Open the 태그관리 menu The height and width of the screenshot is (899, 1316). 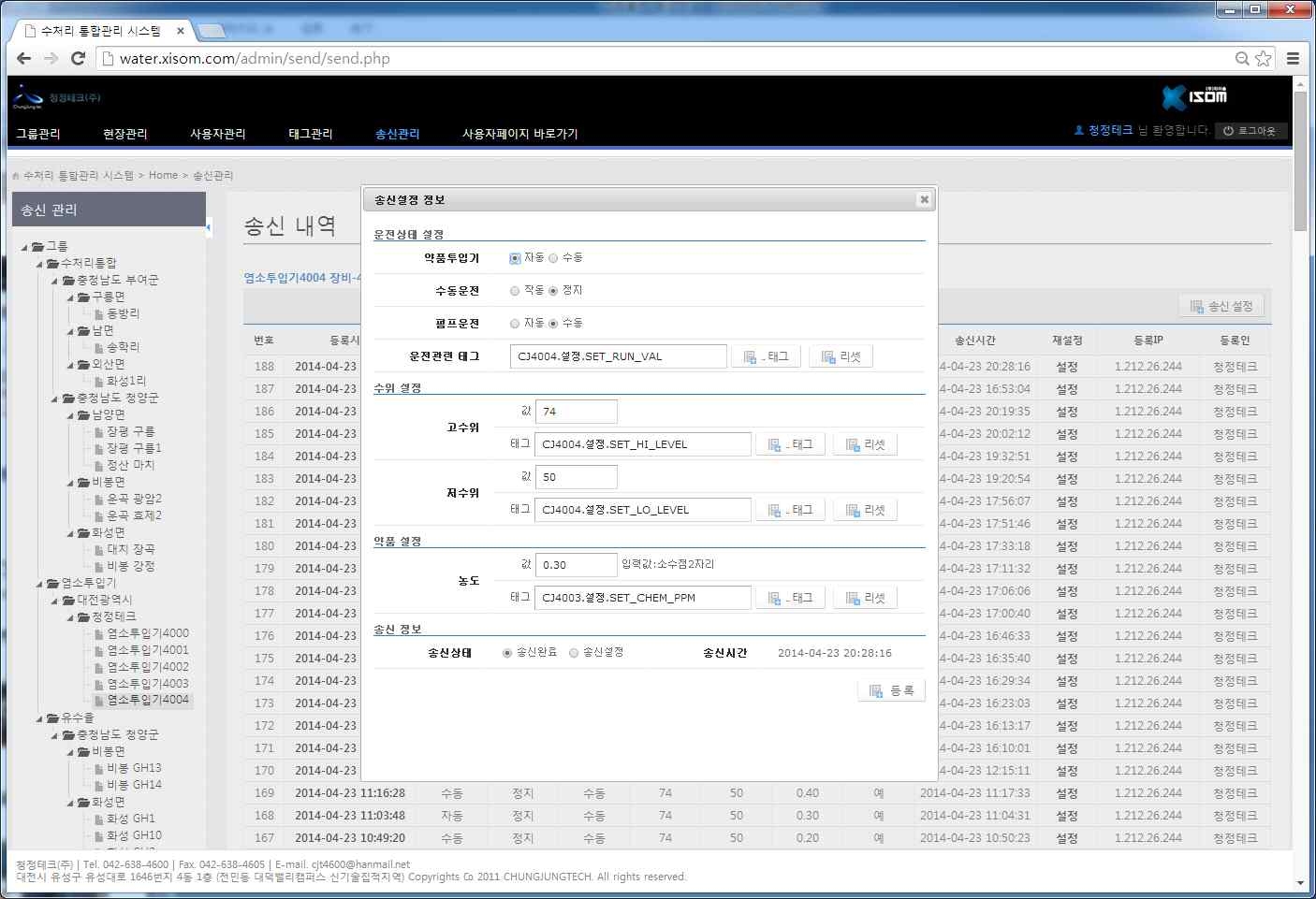[x=311, y=134]
